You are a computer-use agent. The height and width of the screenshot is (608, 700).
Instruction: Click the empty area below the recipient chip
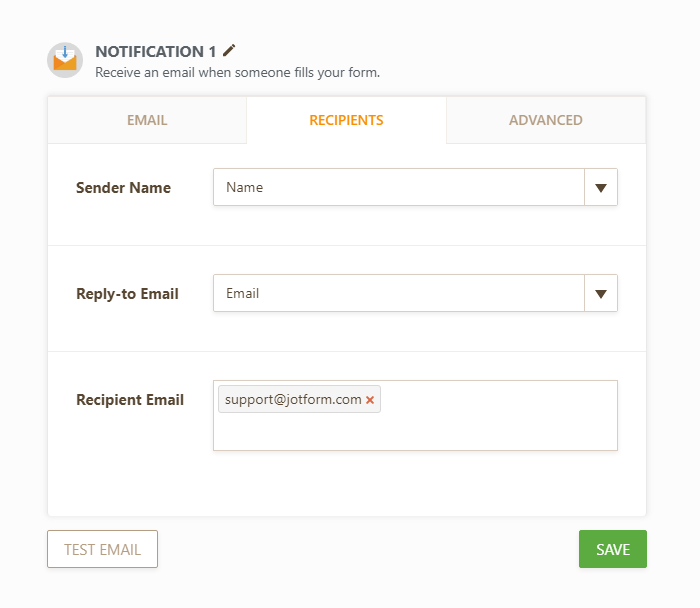click(x=300, y=433)
